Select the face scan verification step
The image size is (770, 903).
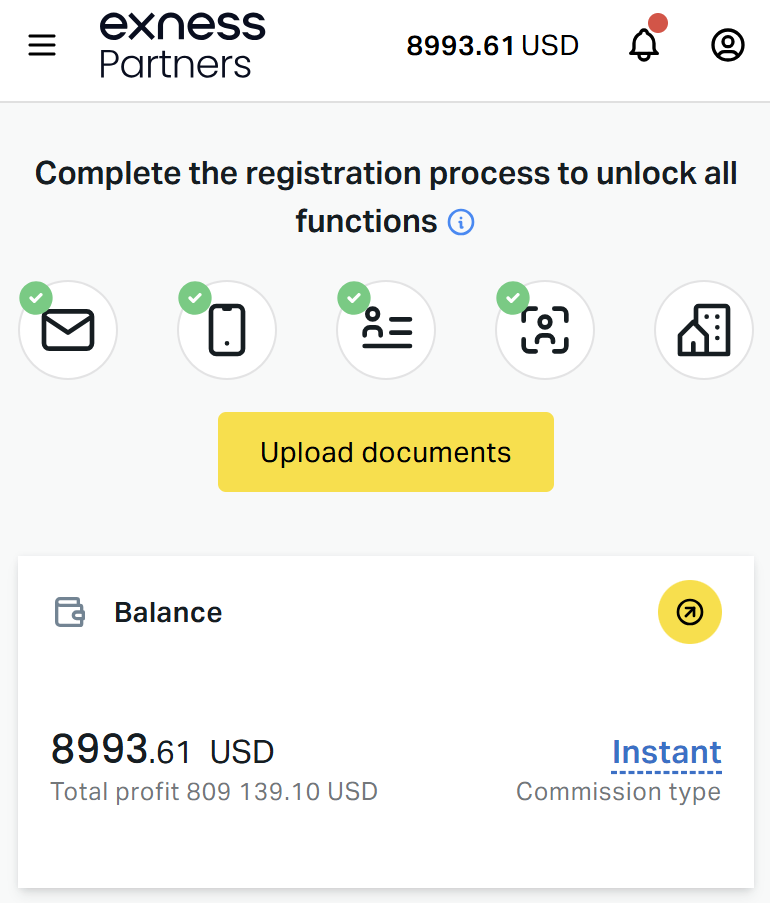[545, 330]
